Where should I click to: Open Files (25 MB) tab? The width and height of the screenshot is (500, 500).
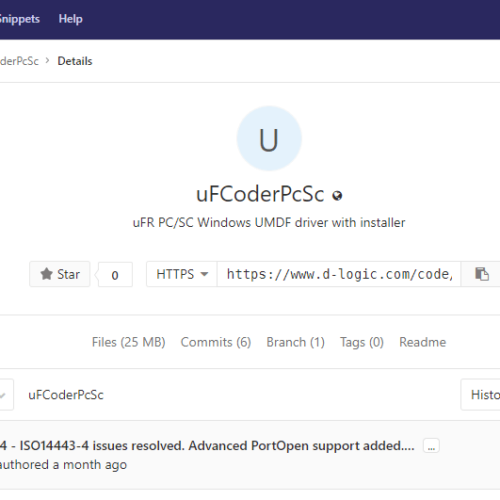coord(129,342)
